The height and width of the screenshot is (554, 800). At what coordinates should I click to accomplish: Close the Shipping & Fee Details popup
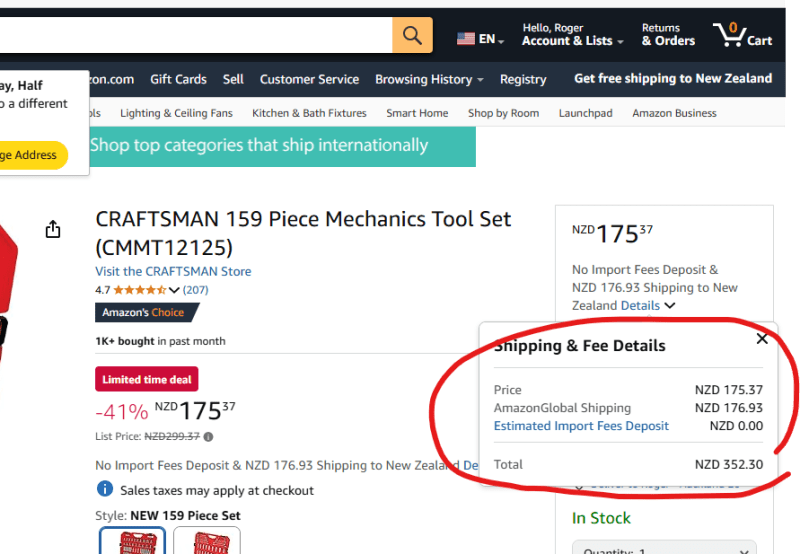(x=762, y=339)
